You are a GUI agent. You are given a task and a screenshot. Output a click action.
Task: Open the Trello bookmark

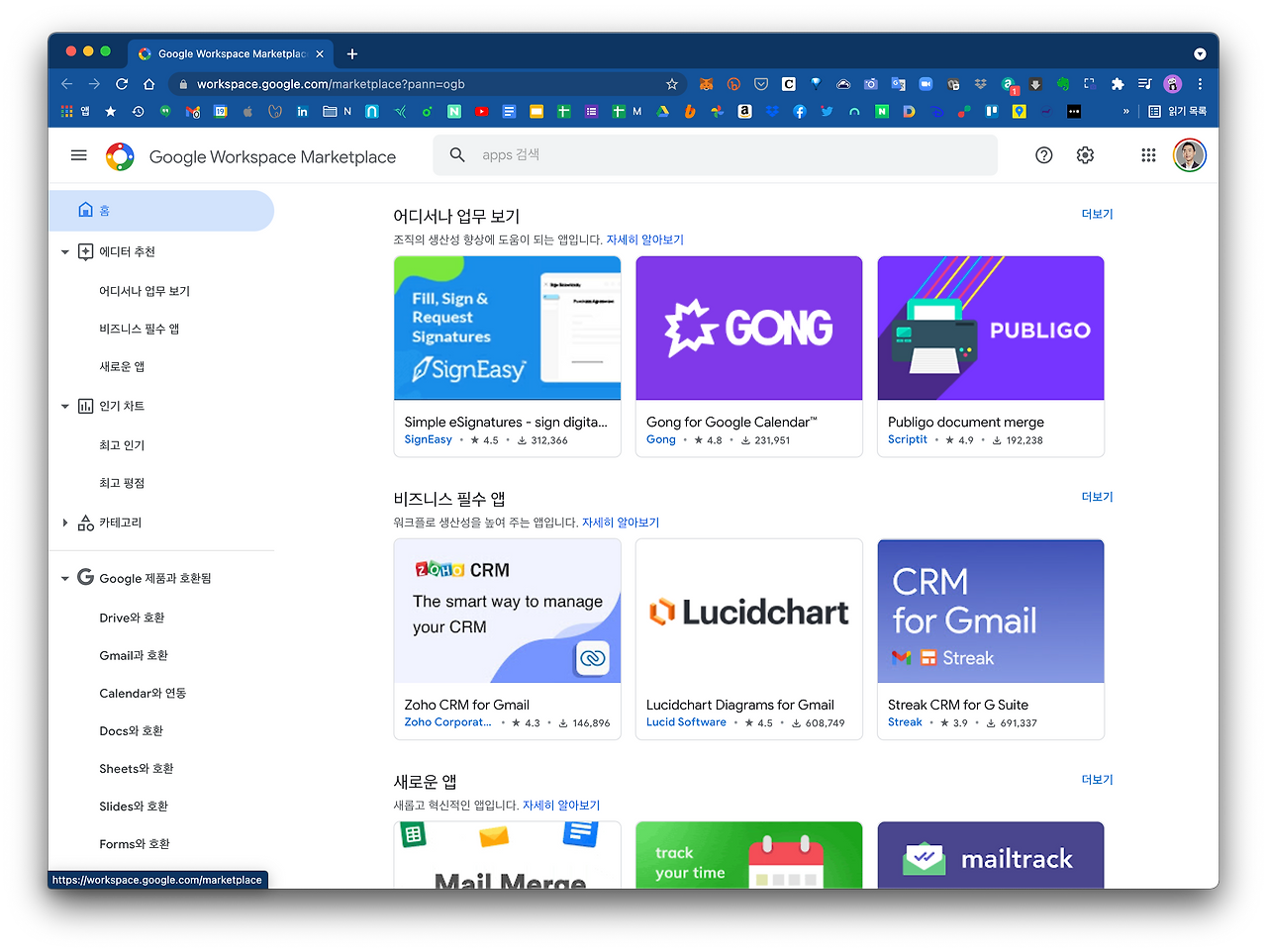point(991,112)
